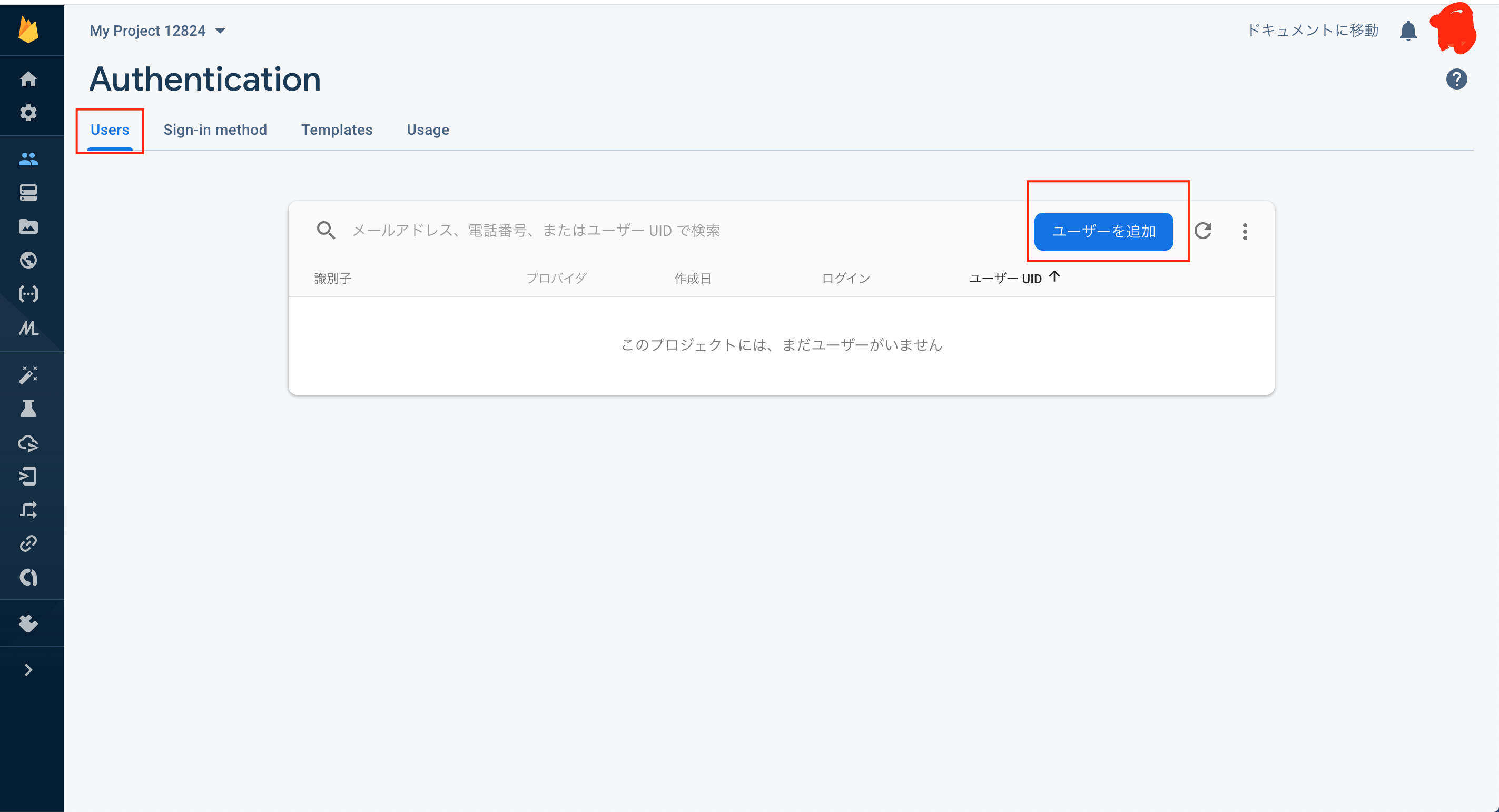Click the Firebase logo icon
The width and height of the screenshot is (1499, 812).
28,29
